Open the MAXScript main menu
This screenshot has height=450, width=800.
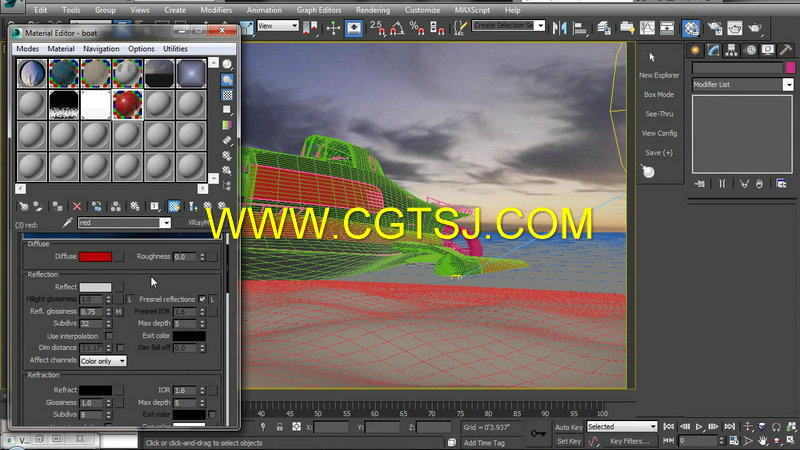click(472, 10)
